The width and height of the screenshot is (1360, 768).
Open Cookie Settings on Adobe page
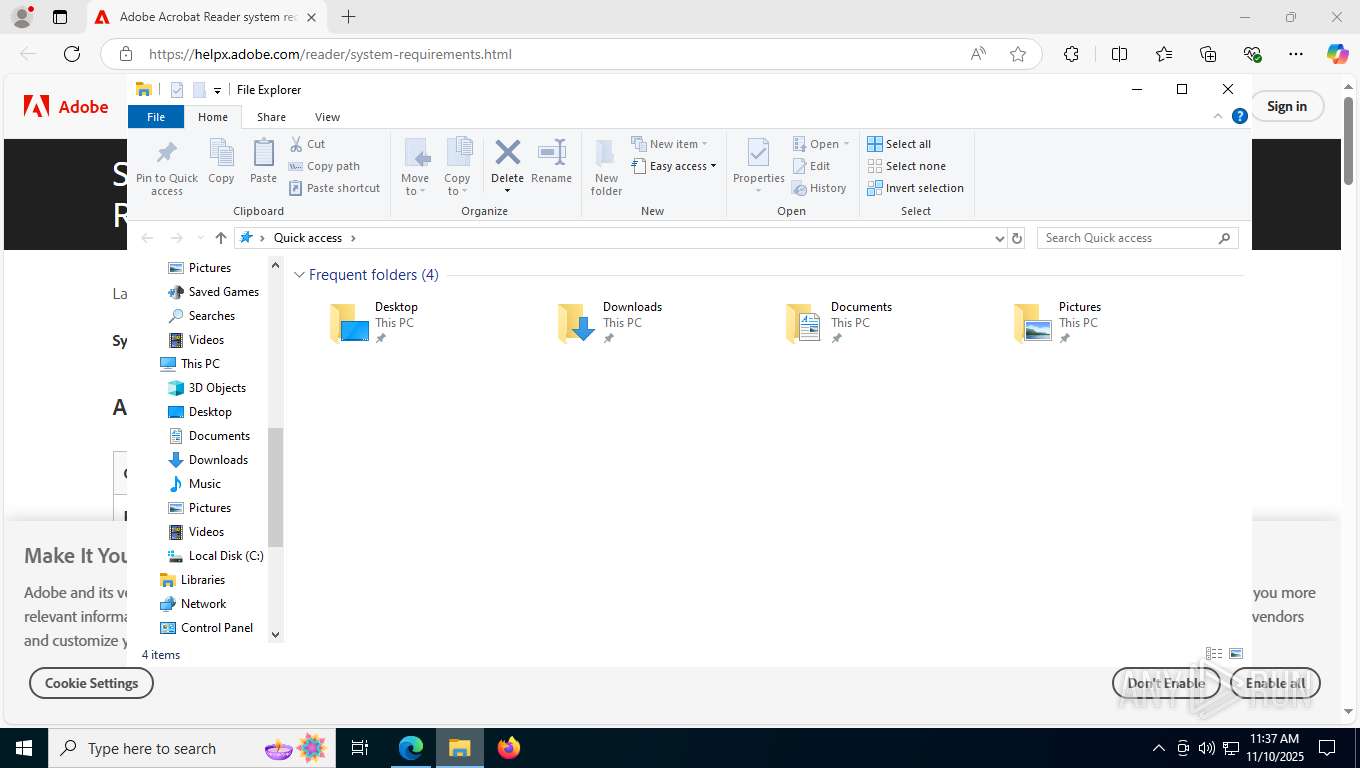pyautogui.click(x=91, y=683)
